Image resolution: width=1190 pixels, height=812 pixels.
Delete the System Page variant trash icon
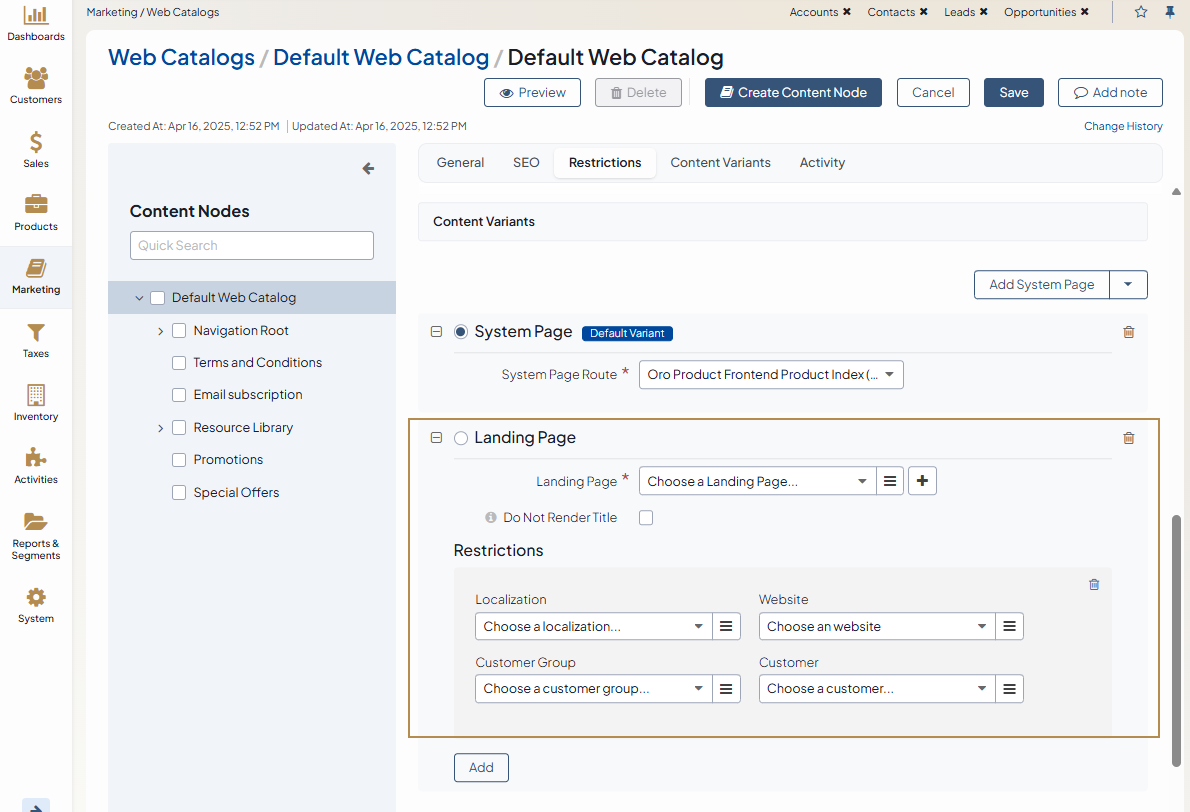pos(1129,332)
